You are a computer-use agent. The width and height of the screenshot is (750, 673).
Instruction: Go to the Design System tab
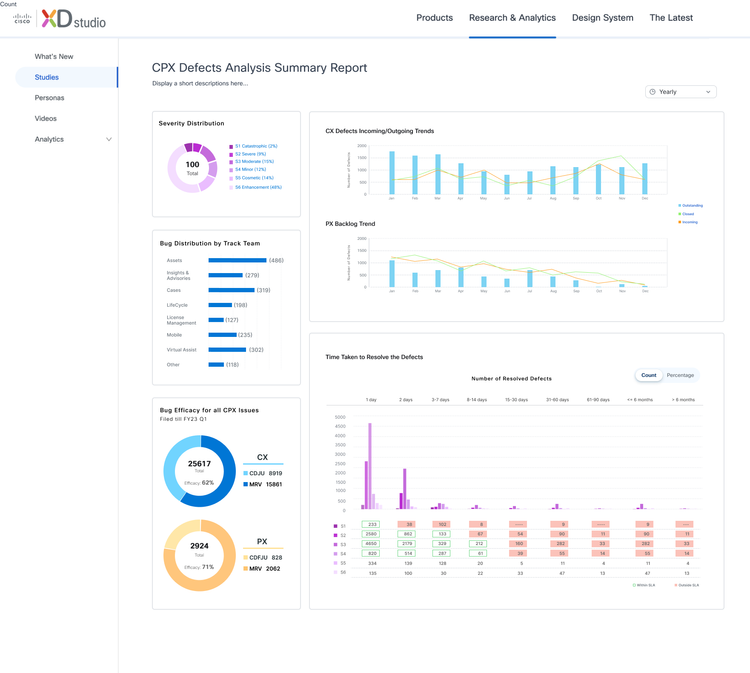point(603,18)
